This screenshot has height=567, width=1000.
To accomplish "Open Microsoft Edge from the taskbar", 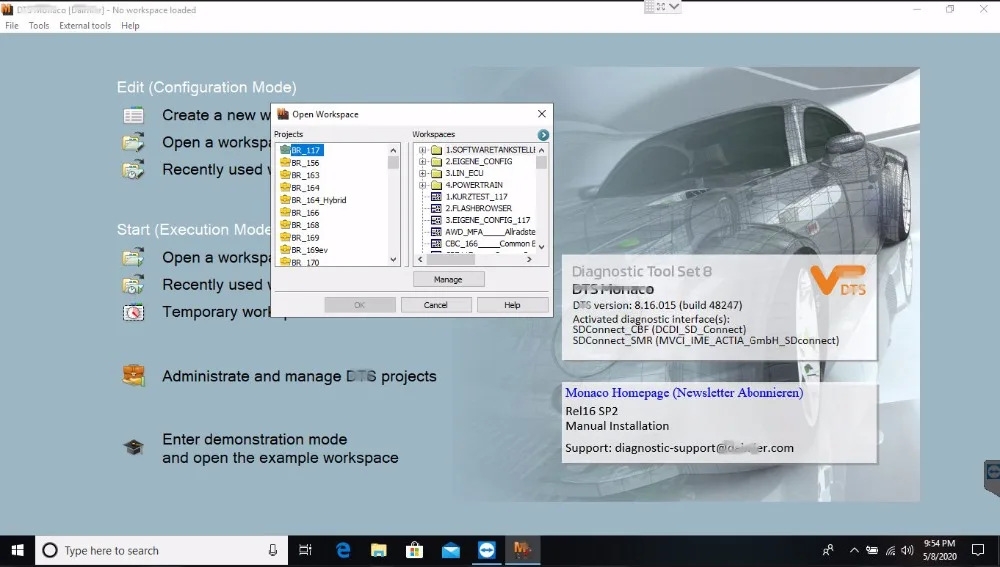I will pos(344,550).
